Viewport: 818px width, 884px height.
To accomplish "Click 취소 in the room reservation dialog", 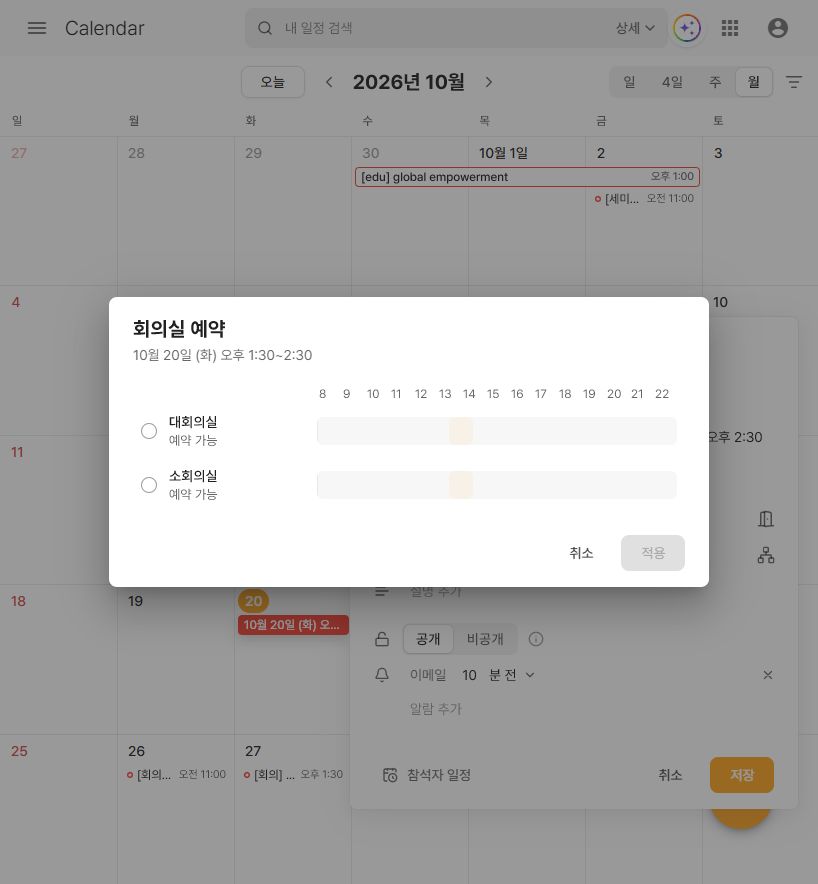I will [x=581, y=553].
